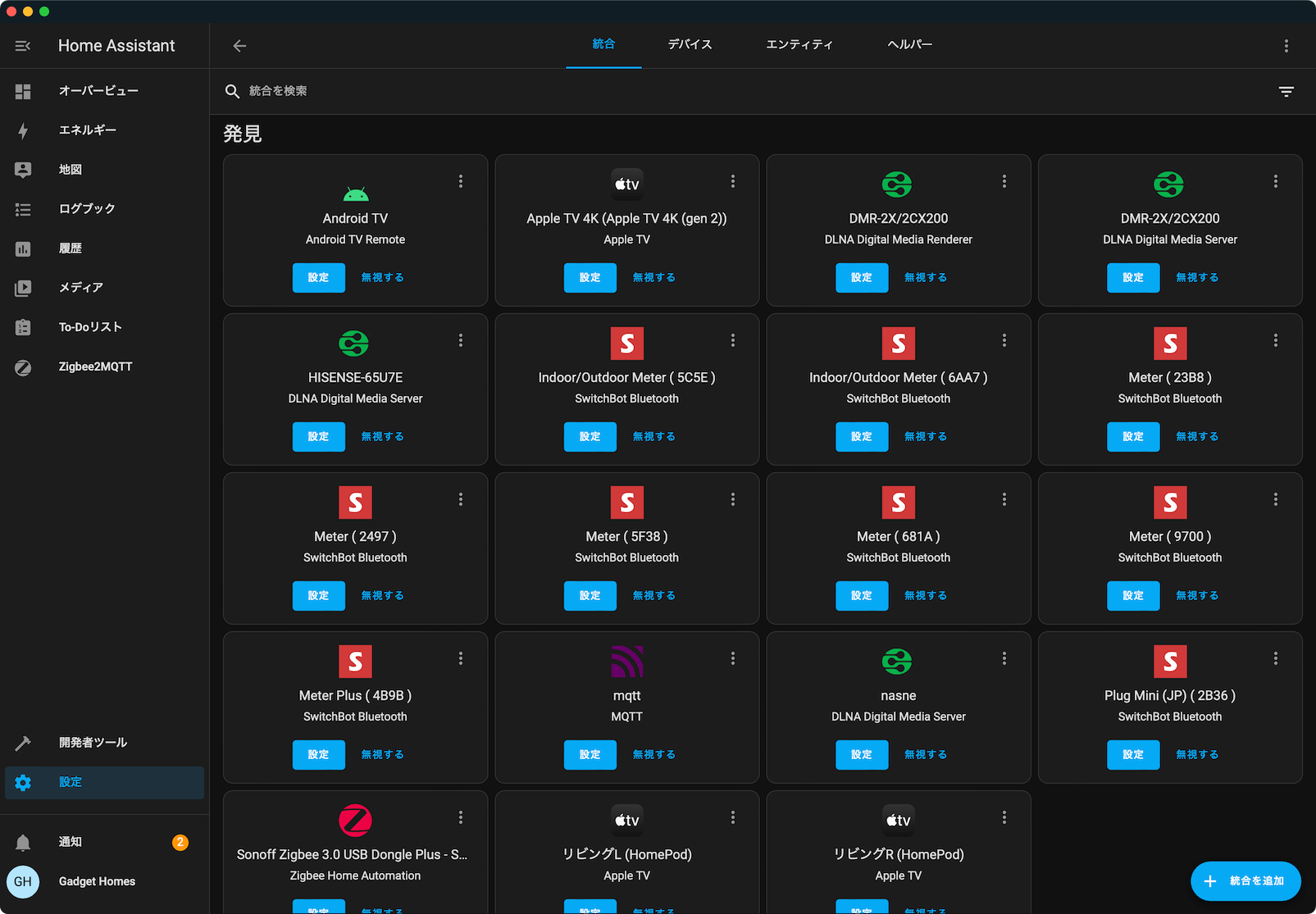This screenshot has width=1316, height=914.
Task: Click the リビングL (HomePod) Apple TV logo
Action: point(626,821)
